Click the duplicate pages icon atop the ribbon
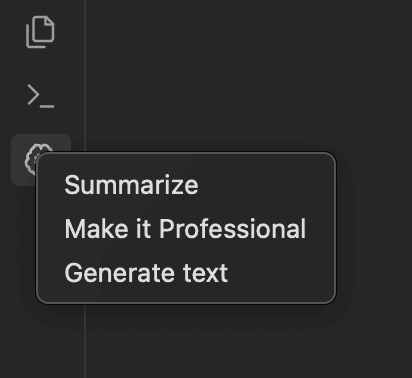Viewport: 412px width, 378px height. point(40,32)
